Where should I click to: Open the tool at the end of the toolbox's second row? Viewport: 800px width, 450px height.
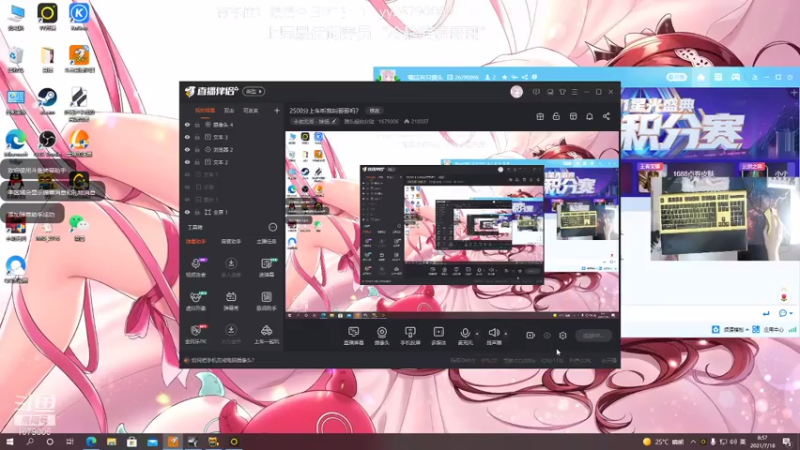[266, 301]
